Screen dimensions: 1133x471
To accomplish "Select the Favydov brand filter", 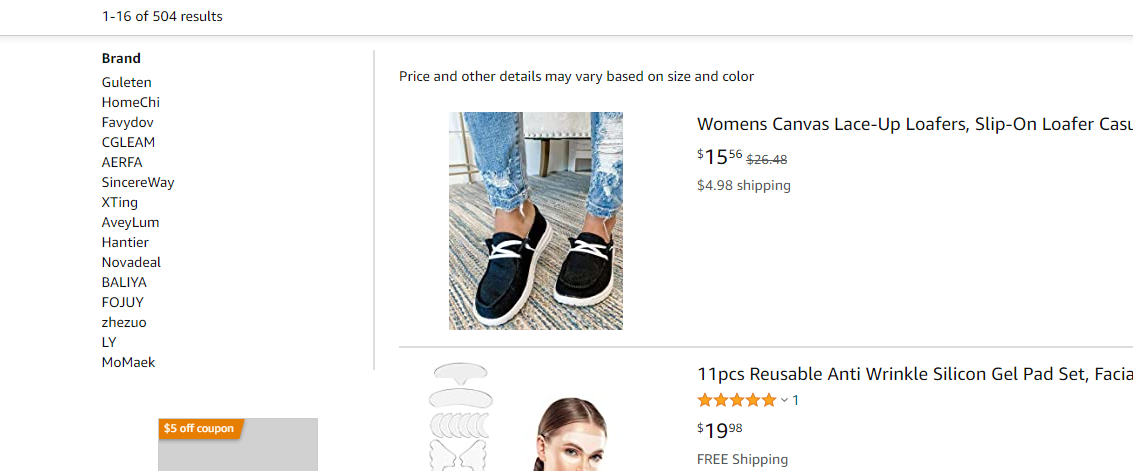I will [128, 122].
